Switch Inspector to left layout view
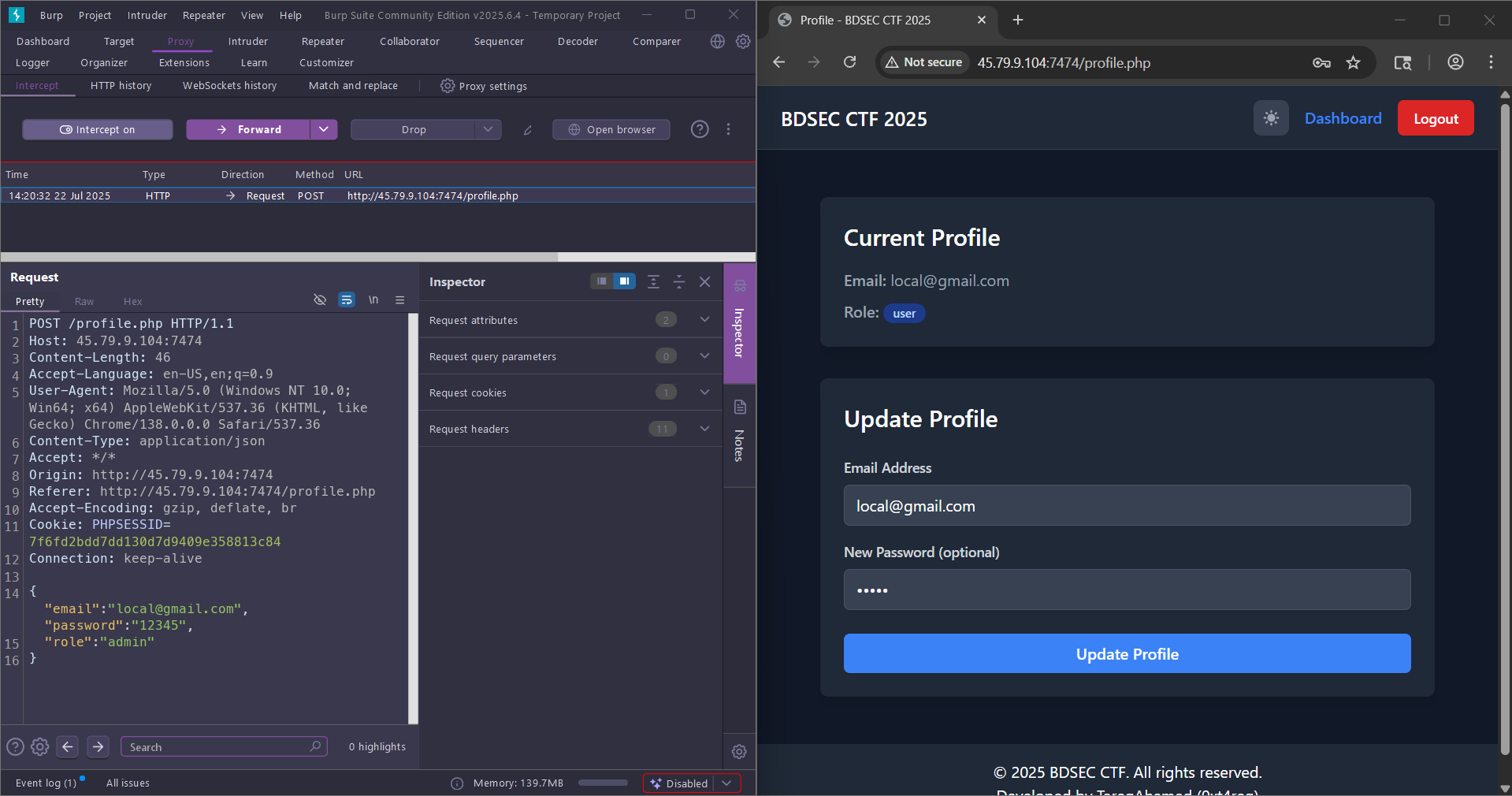This screenshot has width=1512, height=796. [x=602, y=281]
